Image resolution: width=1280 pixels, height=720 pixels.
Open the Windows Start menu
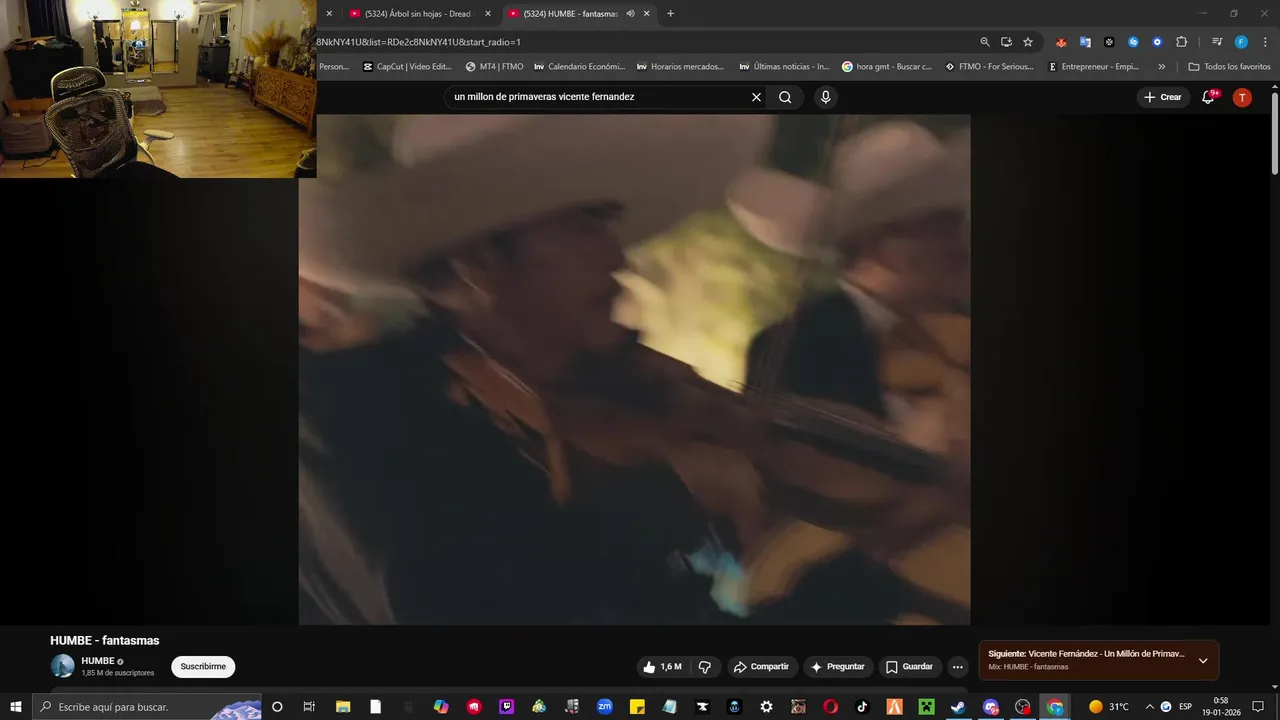(x=15, y=707)
